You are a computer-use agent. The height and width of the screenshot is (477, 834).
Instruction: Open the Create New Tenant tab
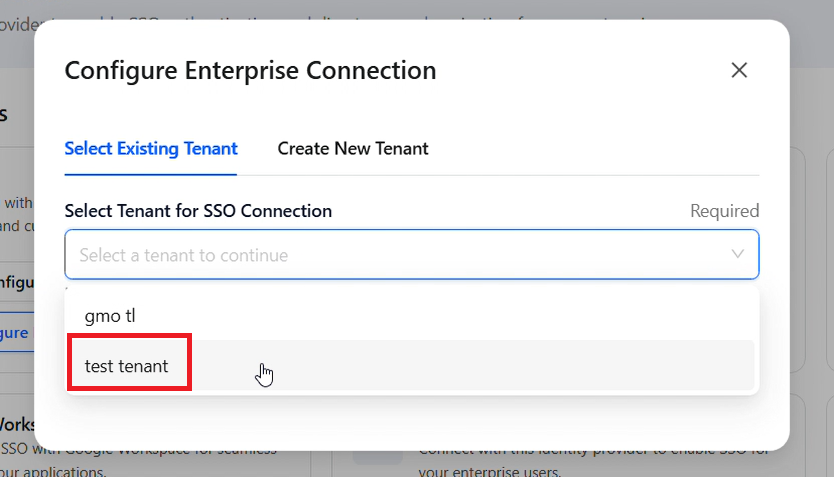tap(353, 148)
